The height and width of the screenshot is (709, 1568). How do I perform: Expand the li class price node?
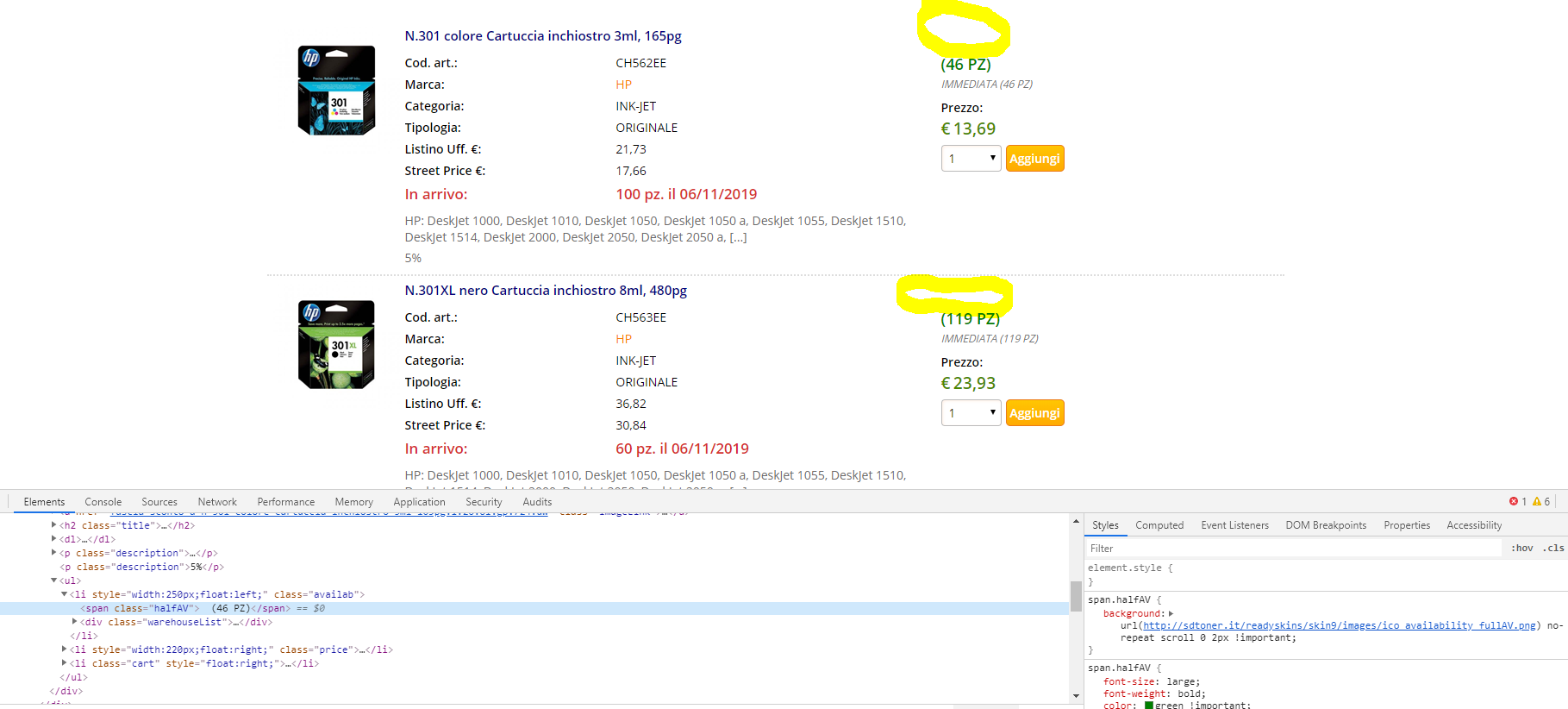click(64, 649)
